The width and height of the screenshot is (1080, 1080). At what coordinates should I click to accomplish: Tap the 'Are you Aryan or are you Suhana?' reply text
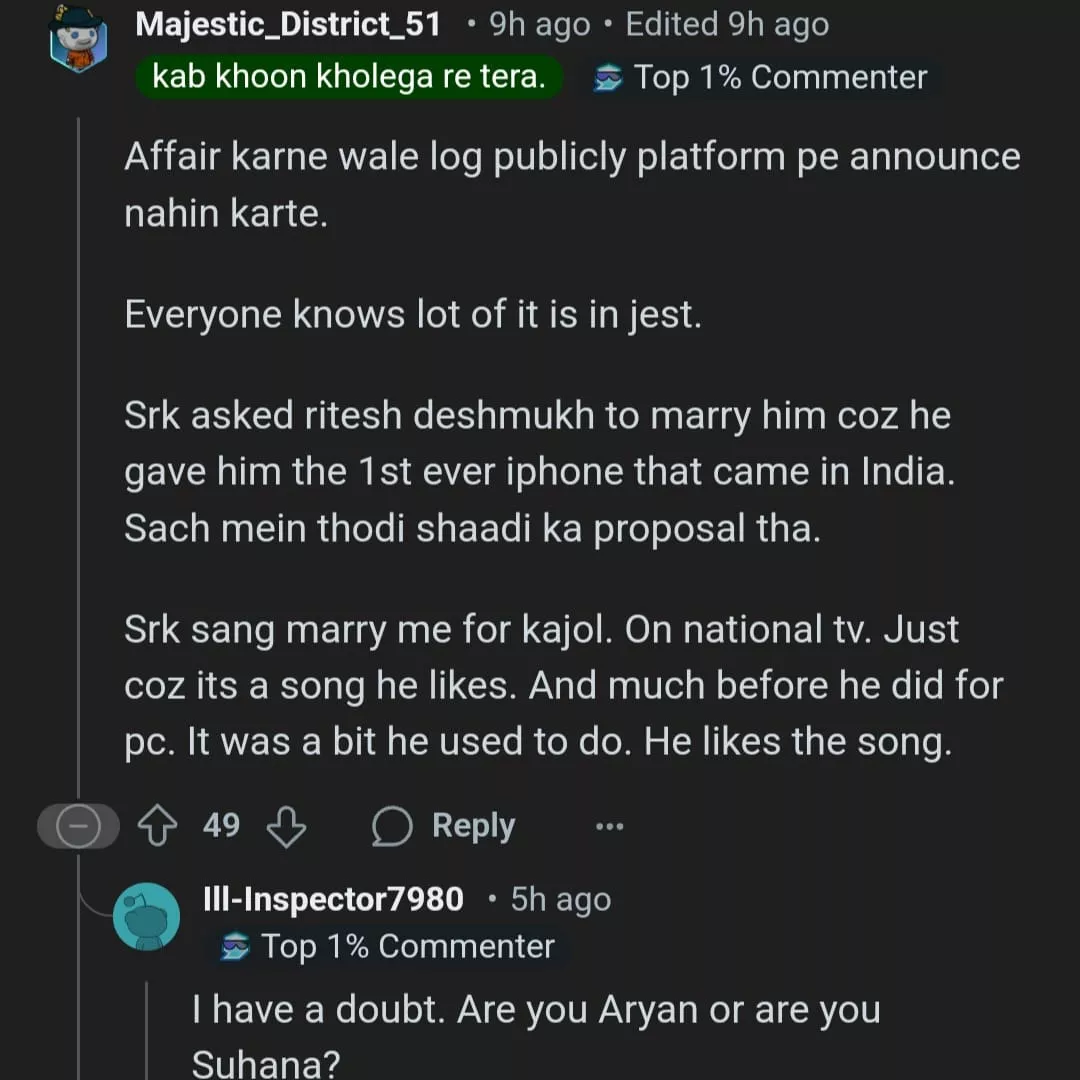(x=535, y=1035)
